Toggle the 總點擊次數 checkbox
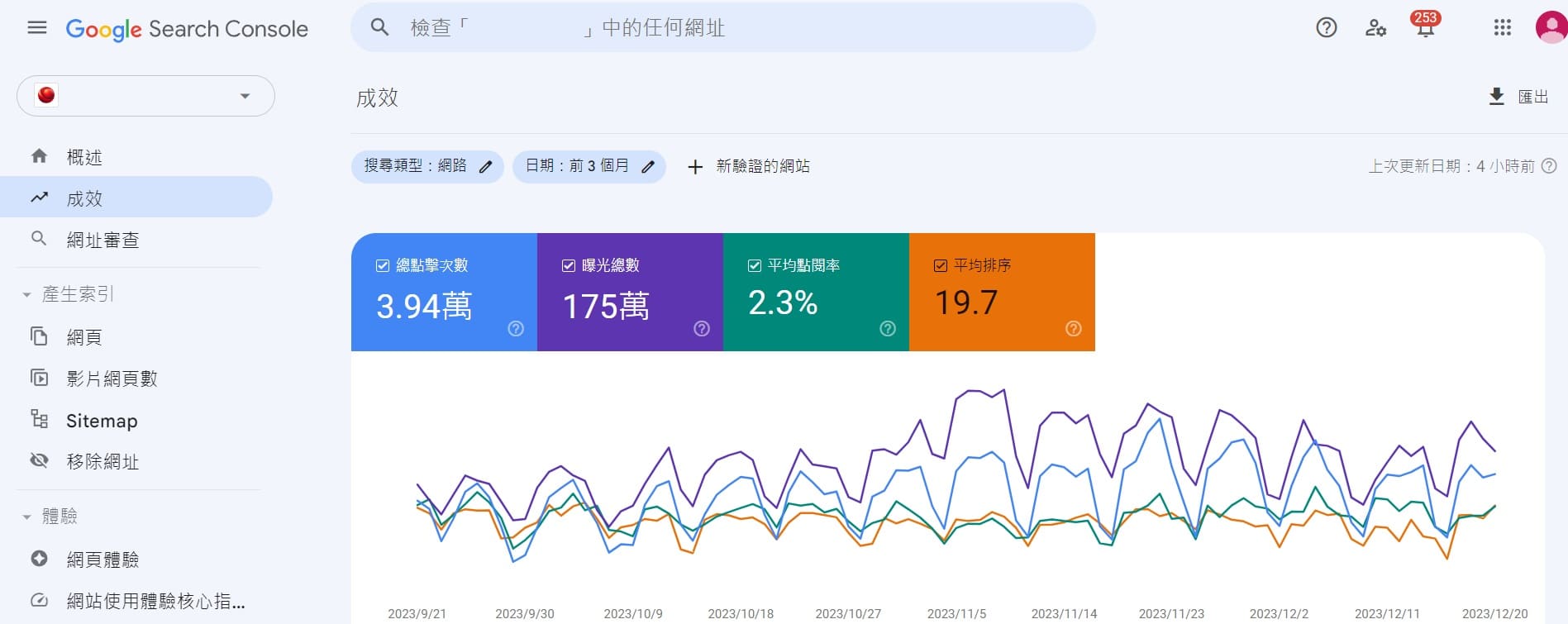Image resolution: width=1568 pixels, height=624 pixels. 383,265
